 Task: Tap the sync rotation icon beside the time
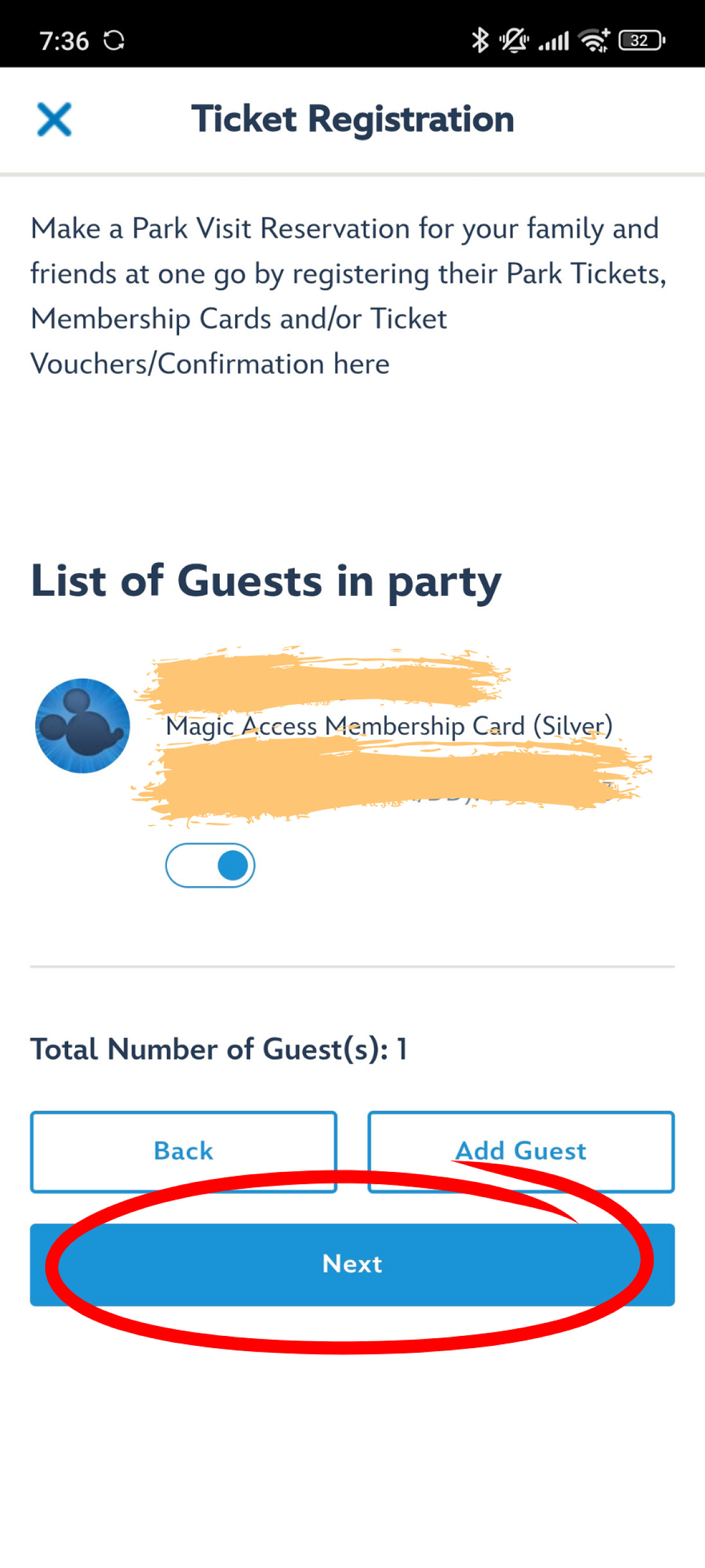[114, 41]
